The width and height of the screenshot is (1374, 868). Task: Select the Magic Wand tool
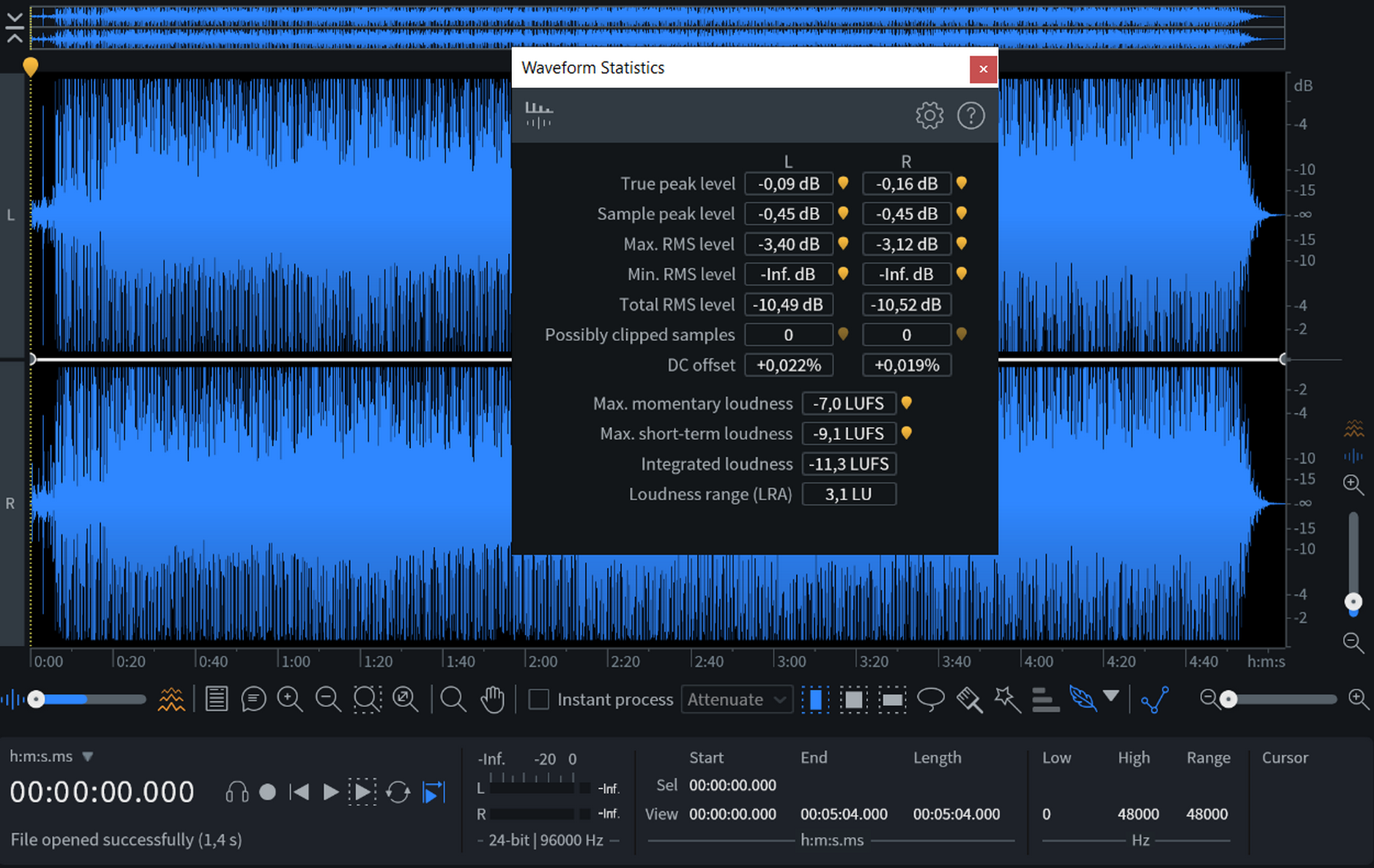(1007, 700)
